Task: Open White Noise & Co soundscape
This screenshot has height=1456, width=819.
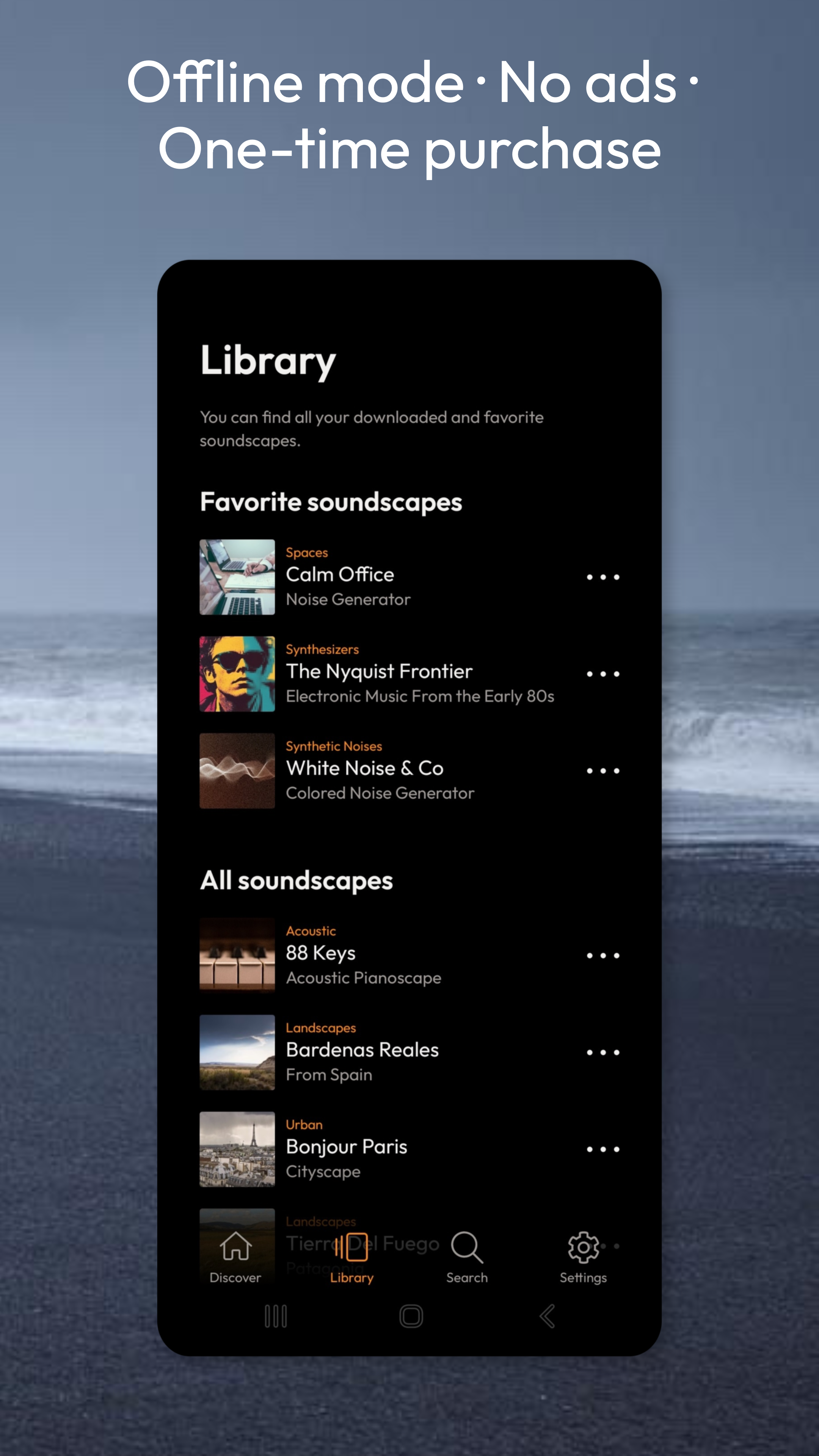Action: point(364,768)
